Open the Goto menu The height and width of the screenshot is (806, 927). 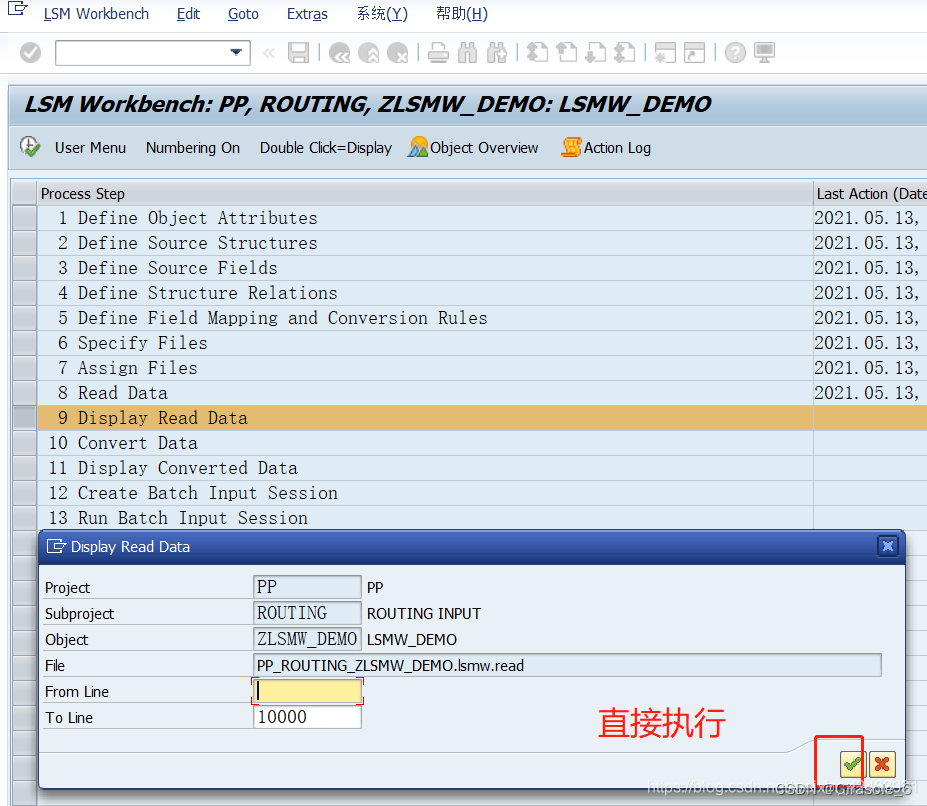click(243, 14)
